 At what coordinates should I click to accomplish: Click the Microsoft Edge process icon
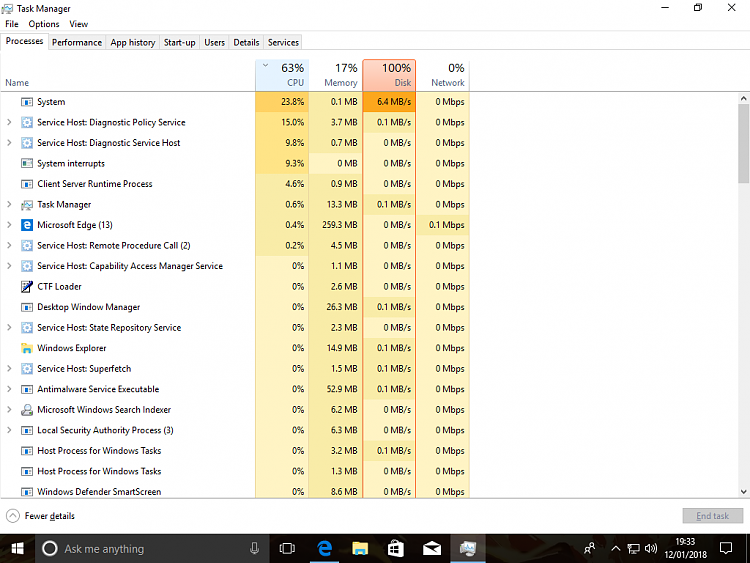[x=27, y=225]
